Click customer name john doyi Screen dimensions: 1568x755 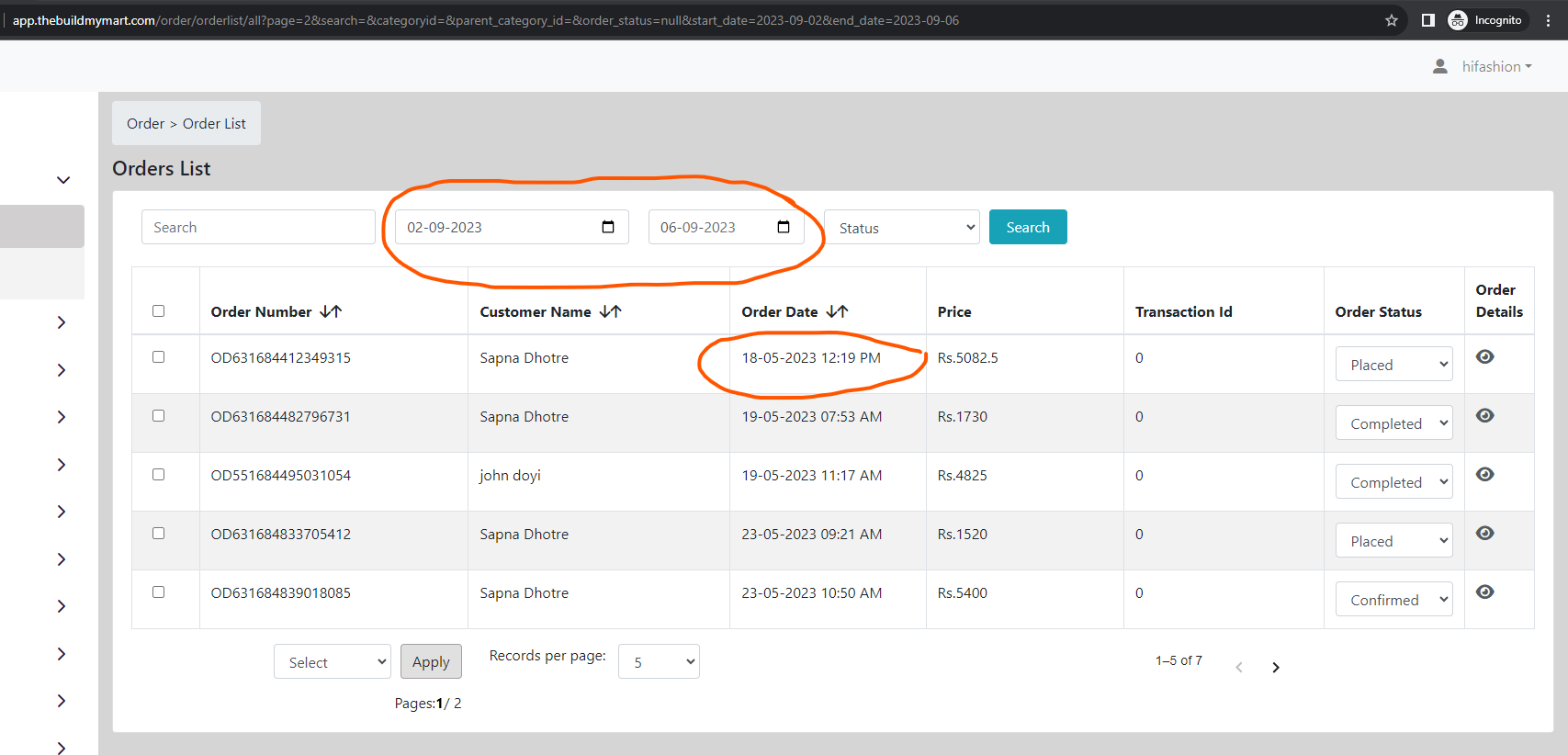[510, 475]
